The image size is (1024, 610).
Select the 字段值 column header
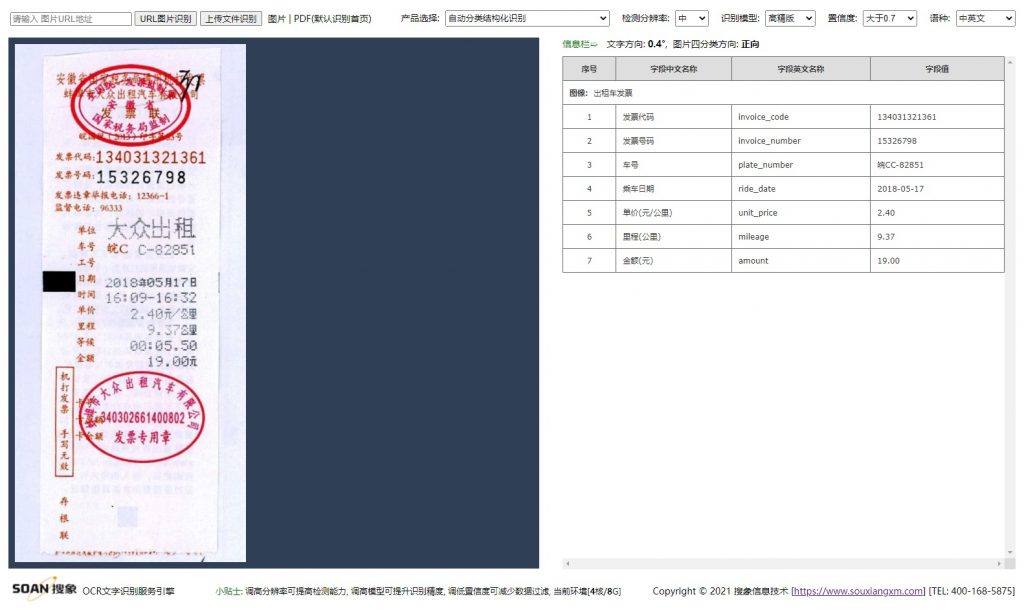point(936,69)
